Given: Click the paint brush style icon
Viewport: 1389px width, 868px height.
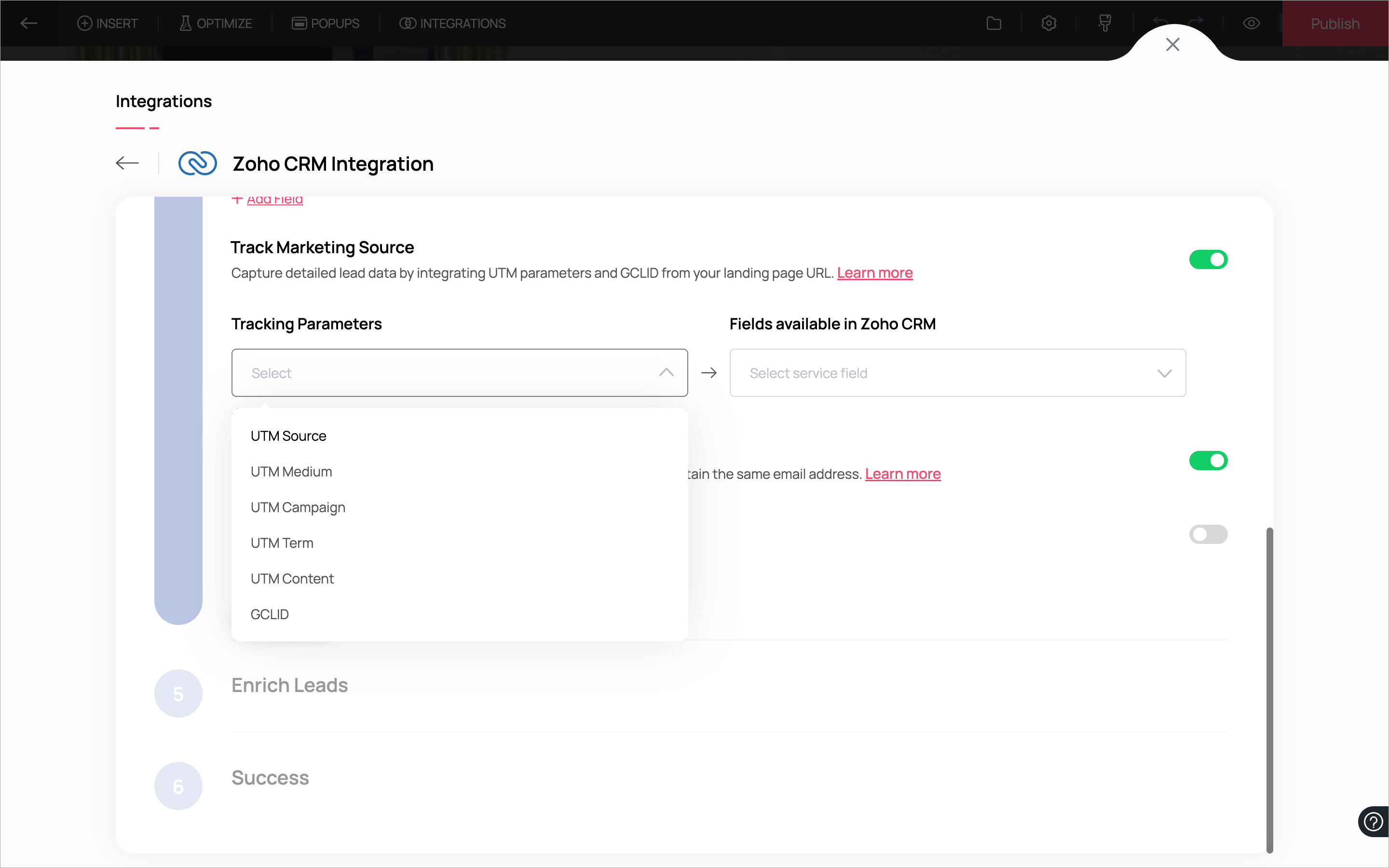Looking at the screenshot, I should [1104, 24].
